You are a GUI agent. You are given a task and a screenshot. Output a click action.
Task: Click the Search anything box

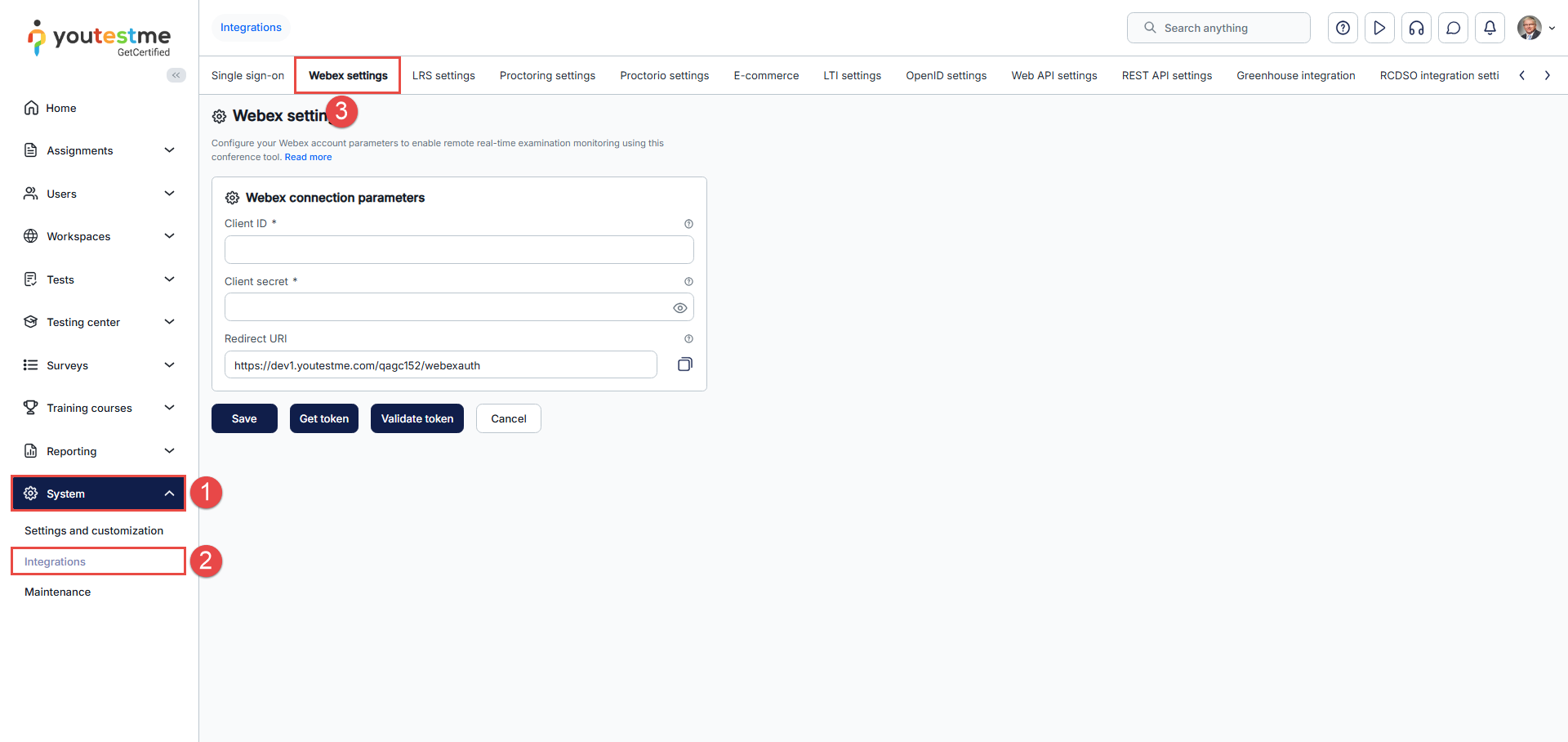(x=1218, y=28)
